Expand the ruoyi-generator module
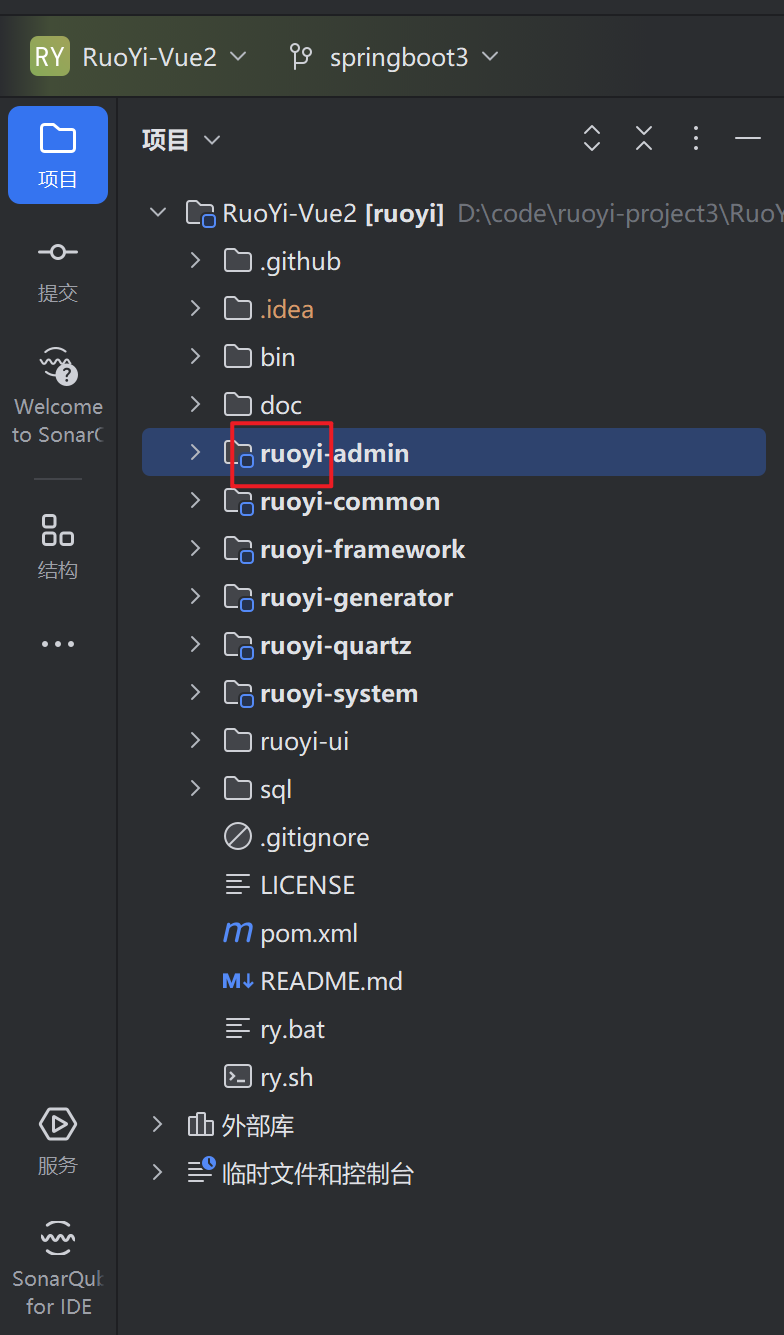 (x=195, y=597)
